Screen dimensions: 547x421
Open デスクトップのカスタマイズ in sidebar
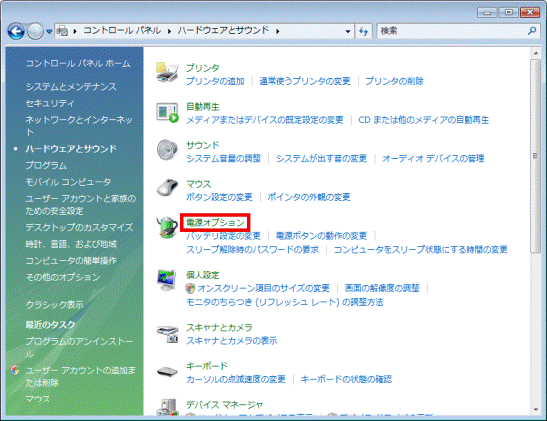(x=79, y=227)
